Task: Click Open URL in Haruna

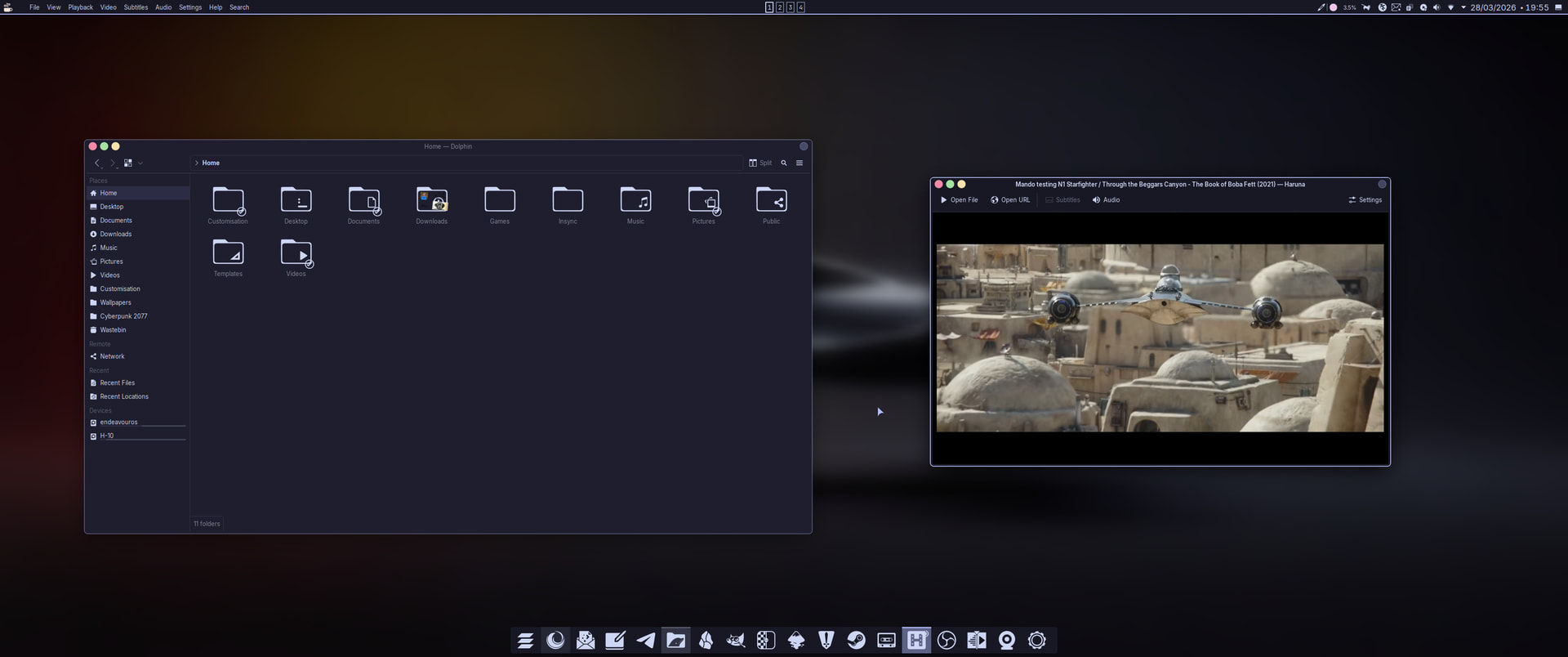Action: [x=1010, y=200]
